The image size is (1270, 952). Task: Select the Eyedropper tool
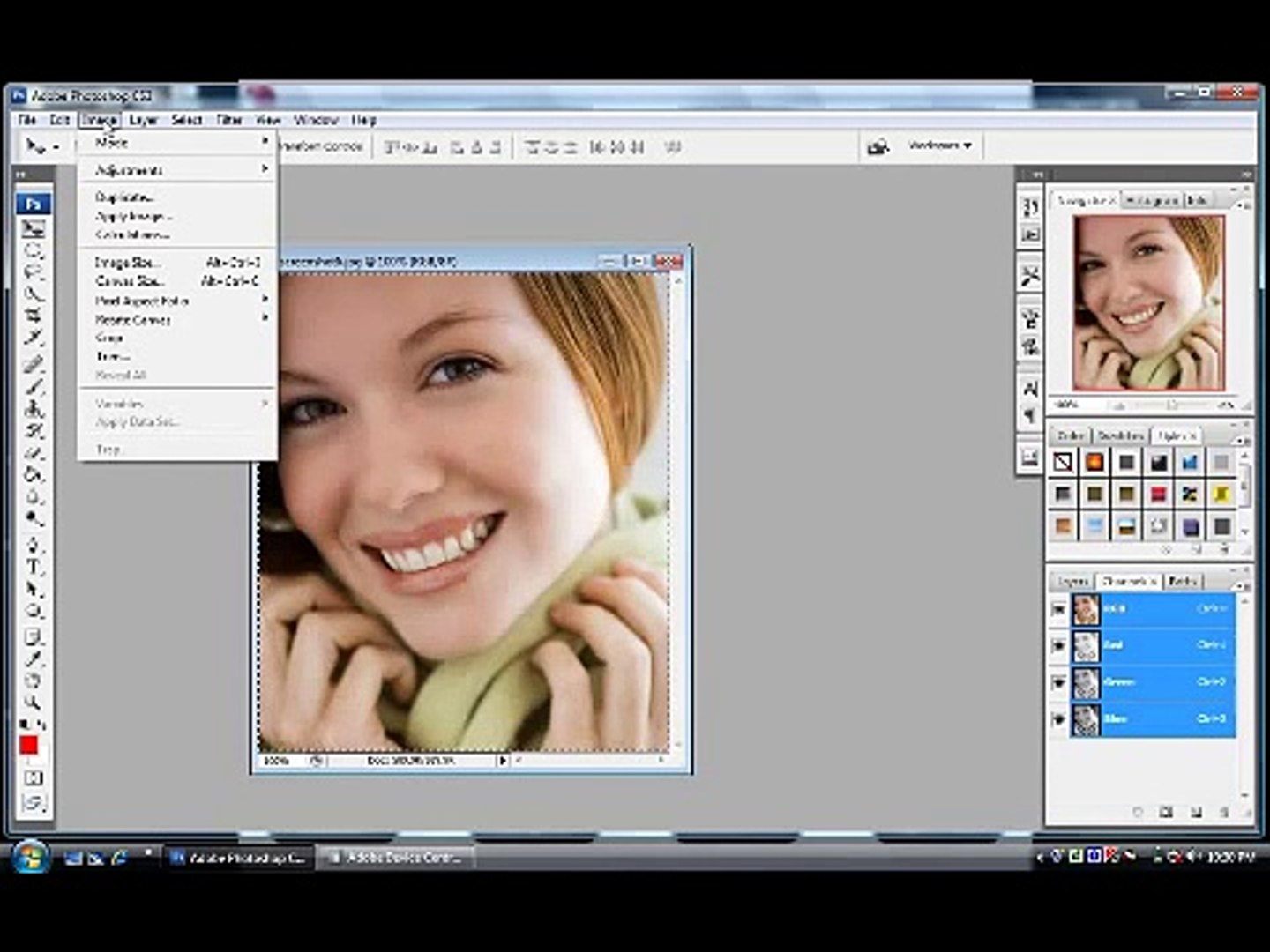[34, 658]
